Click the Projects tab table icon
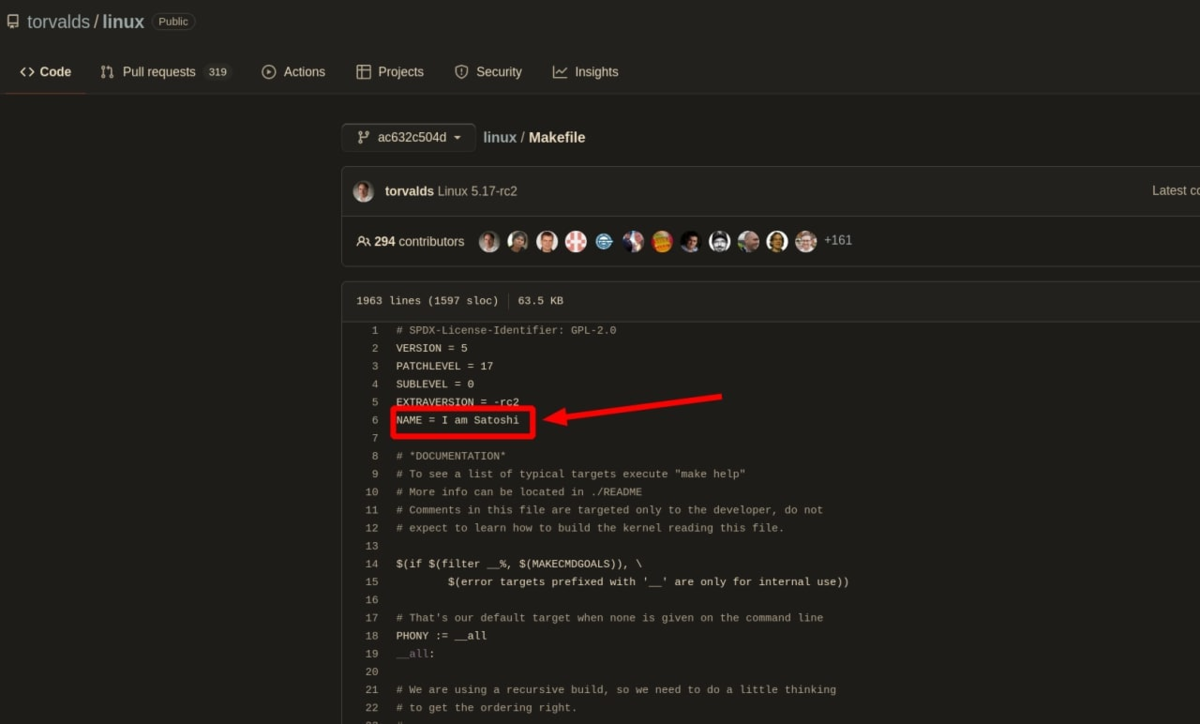The height and width of the screenshot is (724, 1200). (364, 72)
